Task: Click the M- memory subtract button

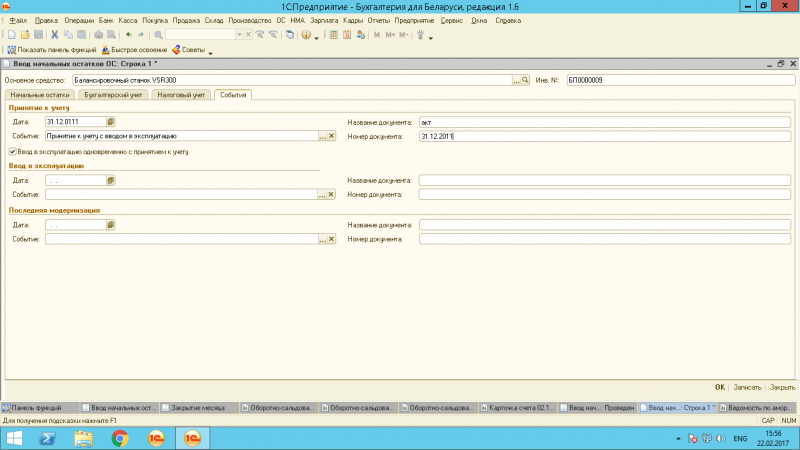Action: click(404, 35)
